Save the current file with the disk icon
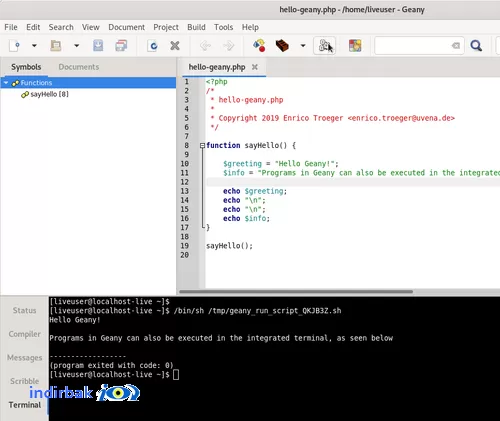The height and width of the screenshot is (421, 500). pos(98,45)
